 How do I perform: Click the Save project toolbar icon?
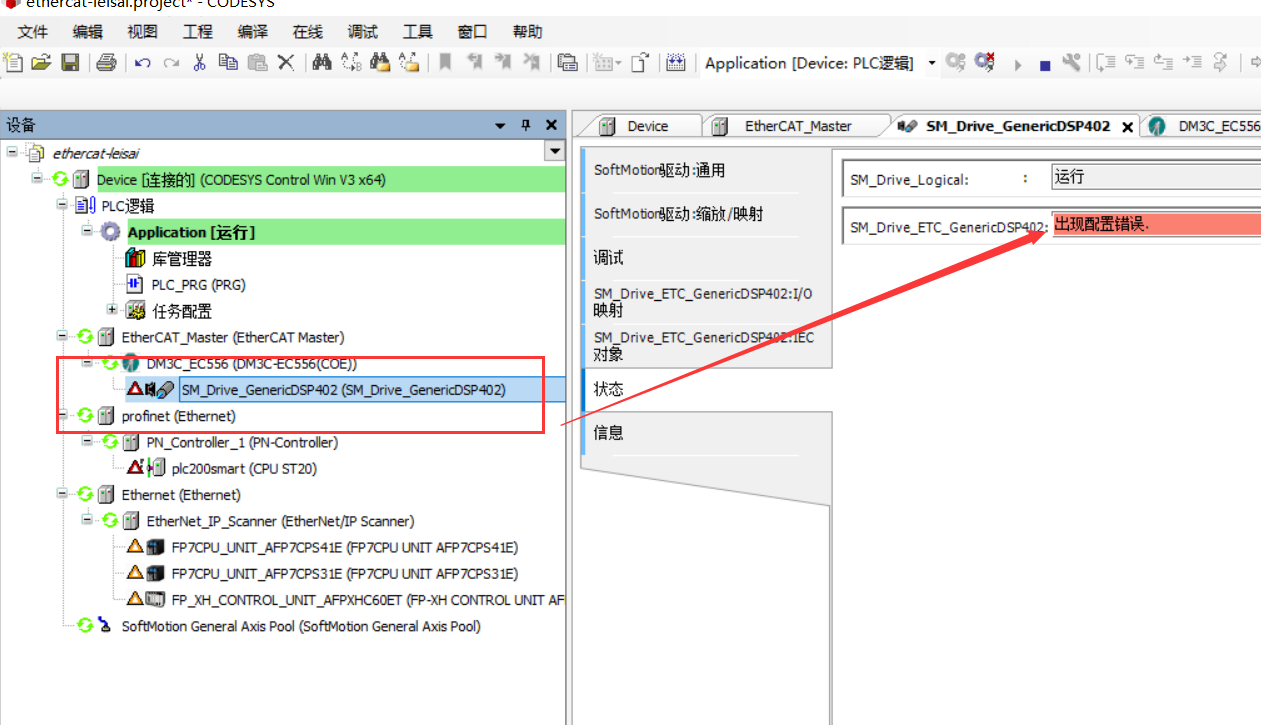70,63
